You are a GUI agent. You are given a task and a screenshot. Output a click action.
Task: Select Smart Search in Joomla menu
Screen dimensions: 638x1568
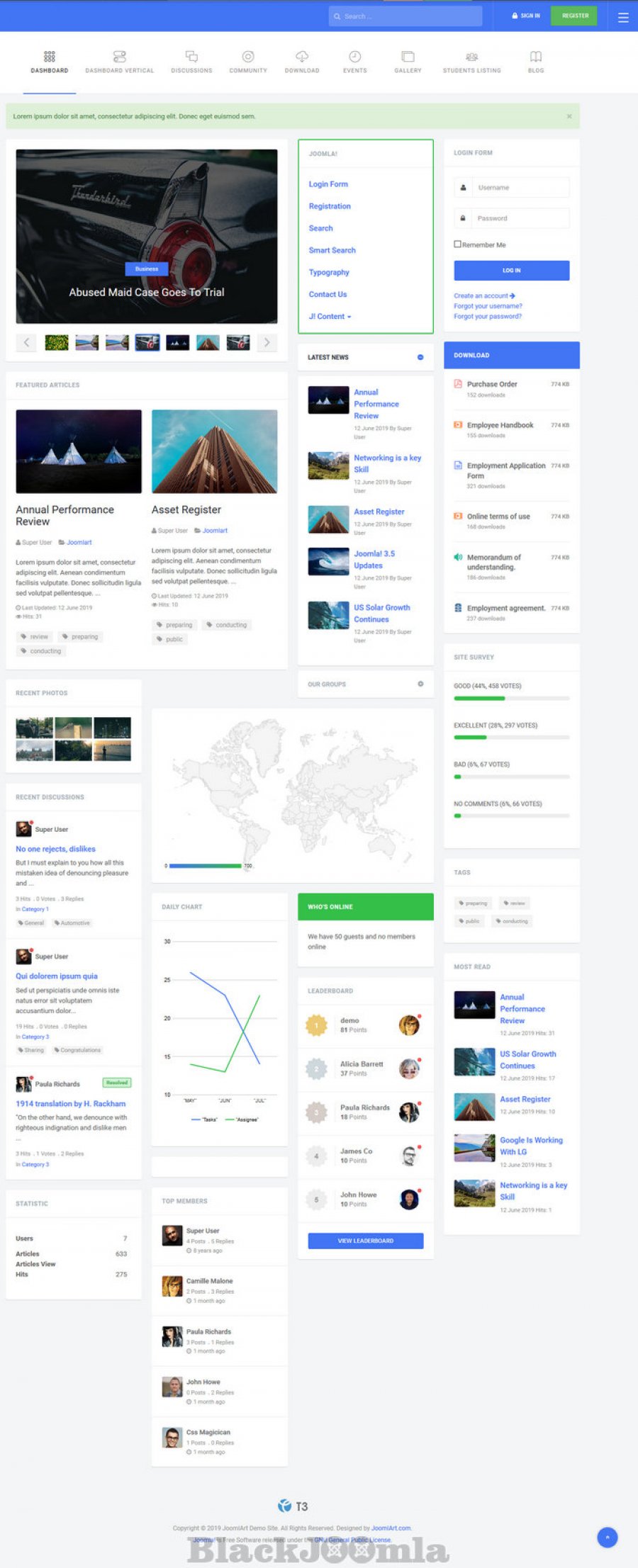332,250
